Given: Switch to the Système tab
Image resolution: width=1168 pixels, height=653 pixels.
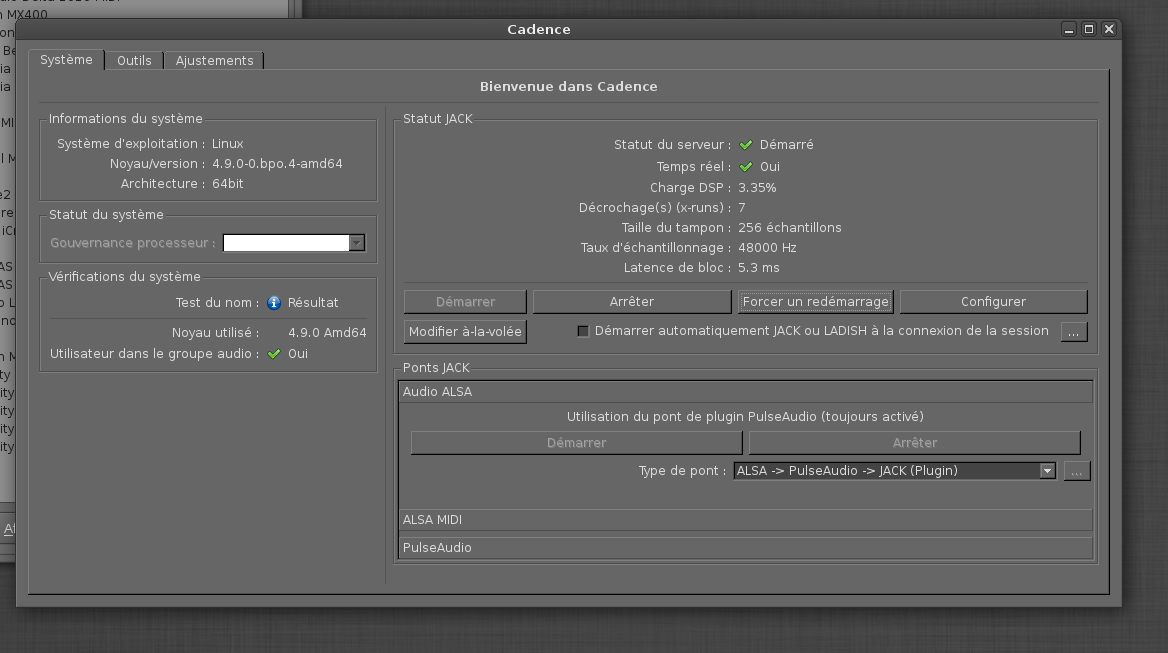Looking at the screenshot, I should 66,60.
